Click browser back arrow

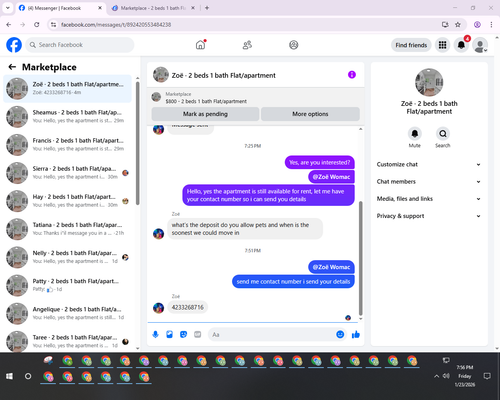click(x=9, y=25)
